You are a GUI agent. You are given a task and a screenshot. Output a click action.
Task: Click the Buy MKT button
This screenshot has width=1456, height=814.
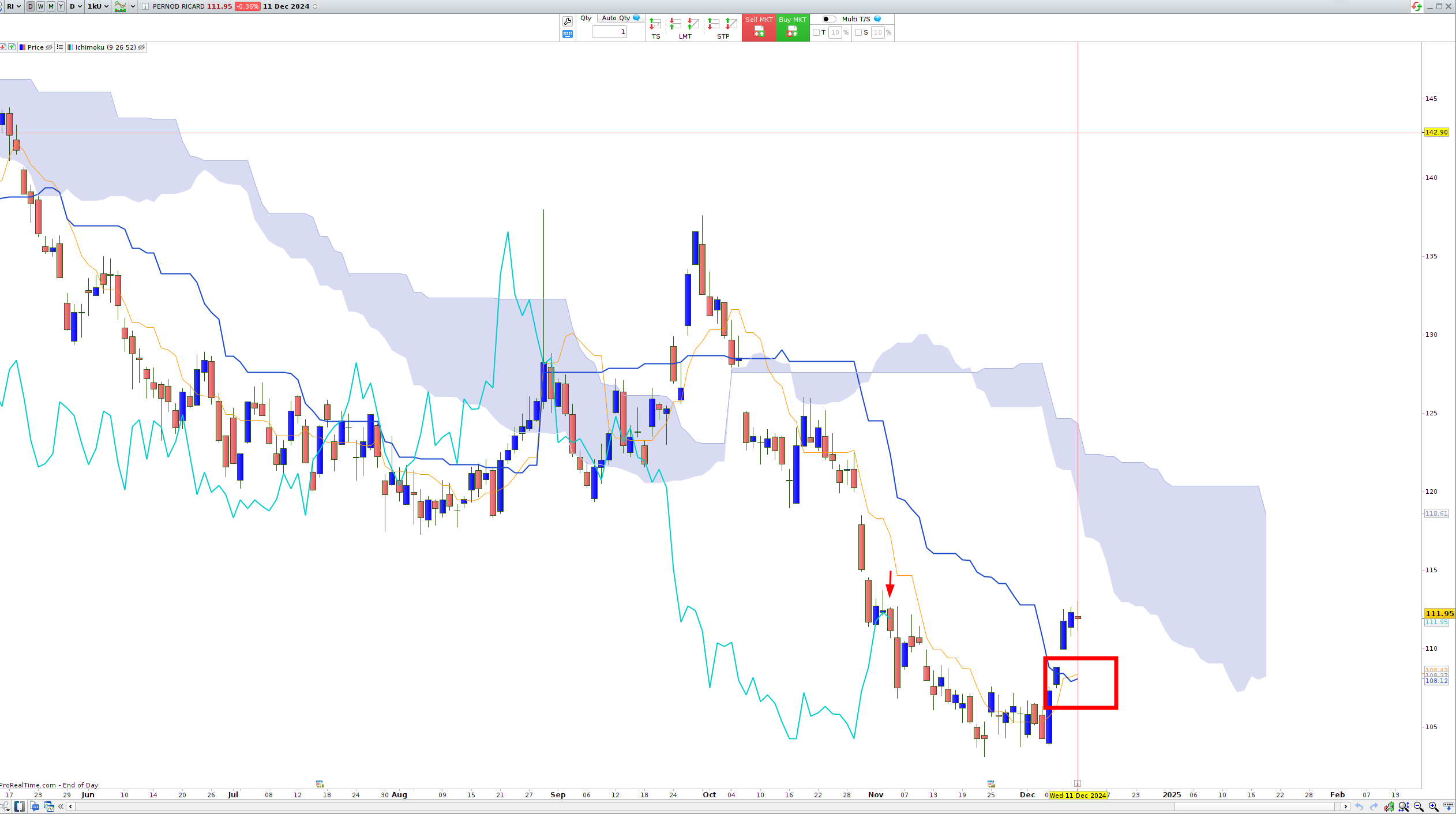(792, 27)
